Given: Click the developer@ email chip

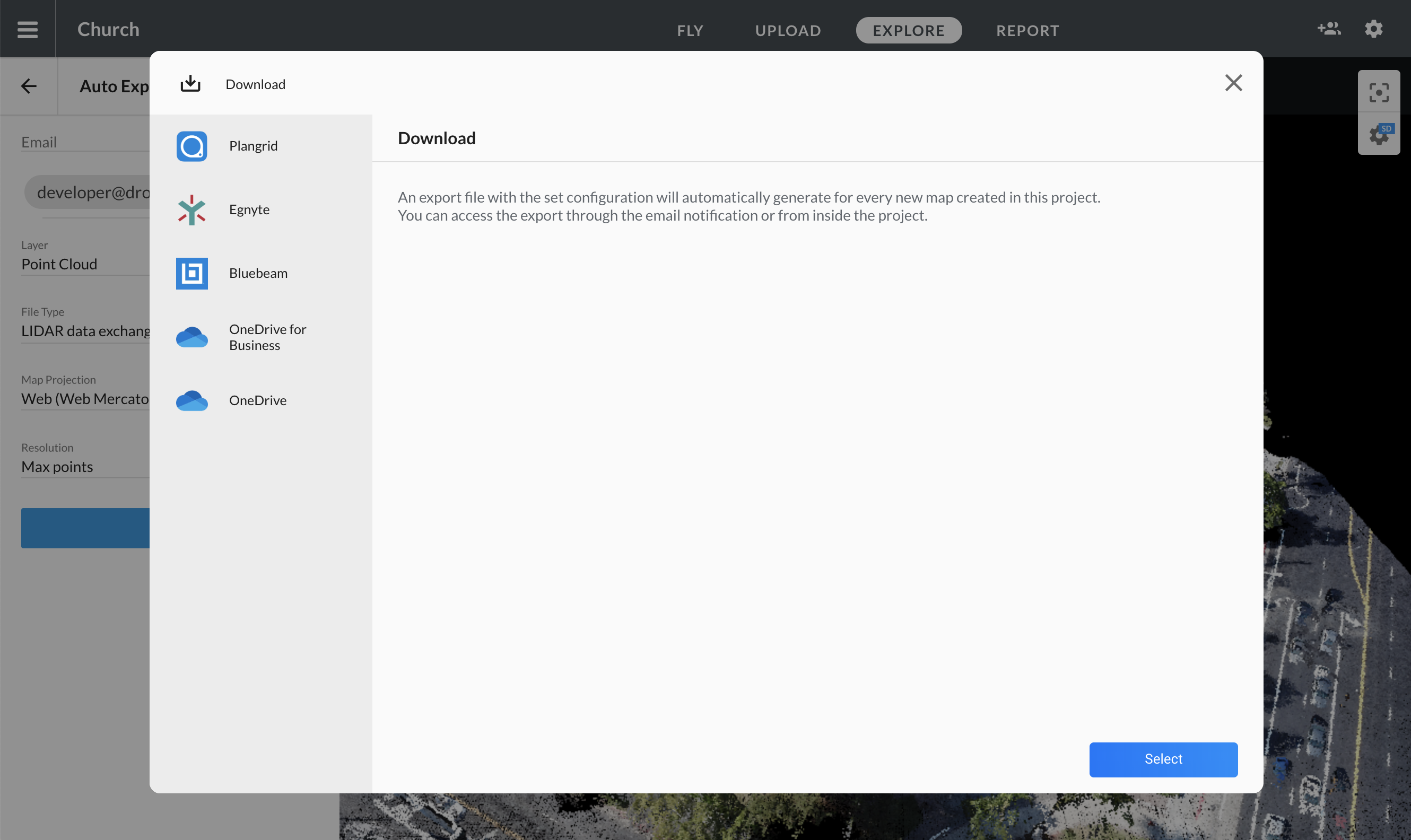Looking at the screenshot, I should [88, 192].
